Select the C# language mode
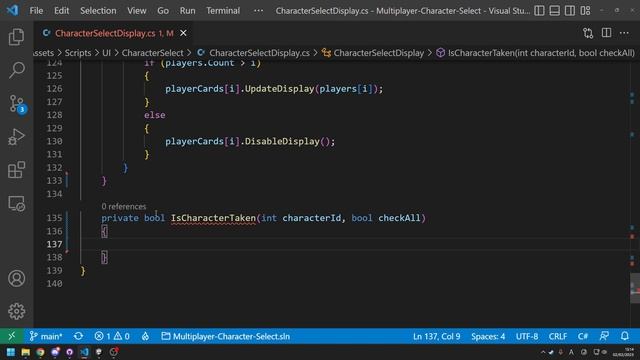This screenshot has width=640, height=360. (x=582, y=336)
